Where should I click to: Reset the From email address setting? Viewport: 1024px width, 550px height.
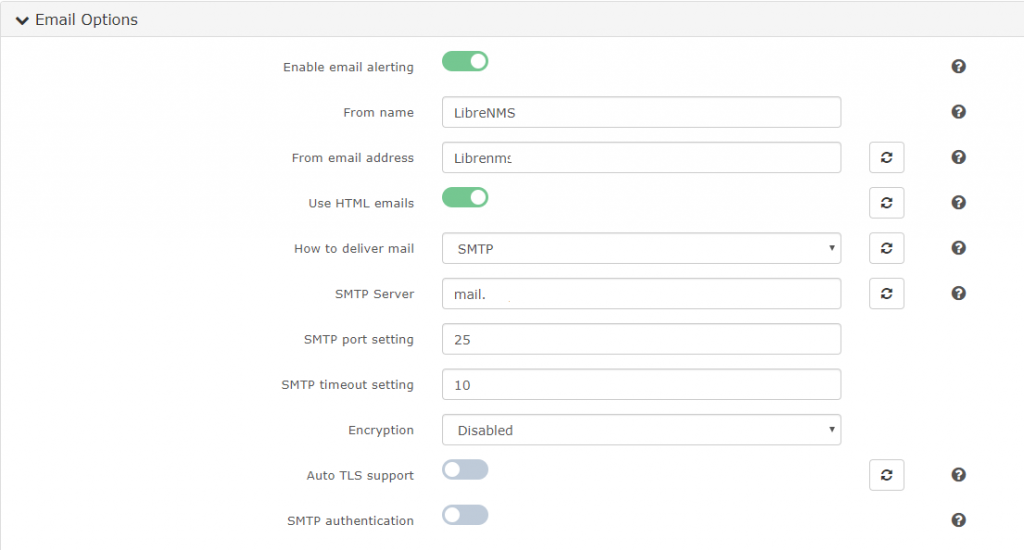[x=886, y=157]
